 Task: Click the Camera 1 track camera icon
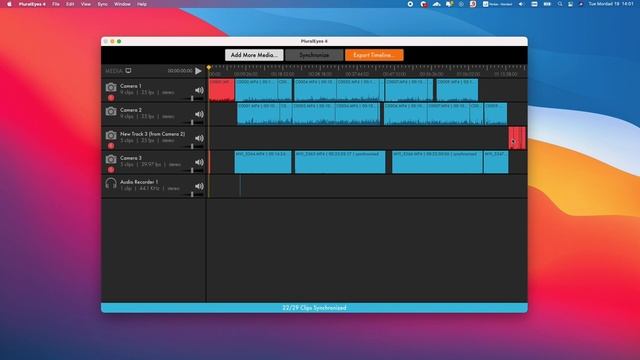point(111,87)
